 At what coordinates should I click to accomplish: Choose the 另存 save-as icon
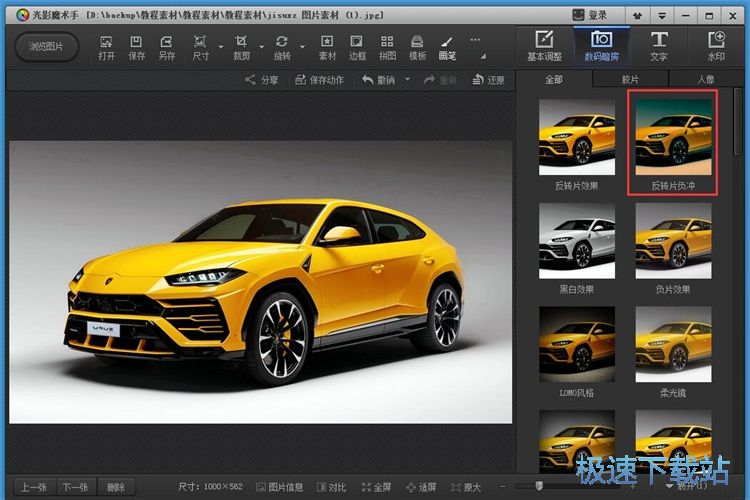click(x=166, y=48)
